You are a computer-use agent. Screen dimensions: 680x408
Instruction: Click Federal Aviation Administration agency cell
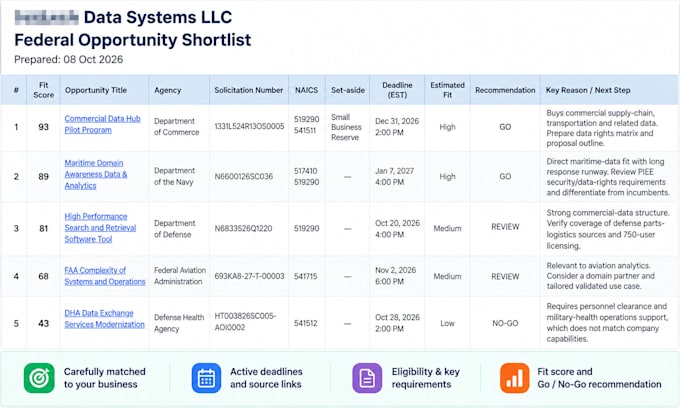(x=180, y=276)
